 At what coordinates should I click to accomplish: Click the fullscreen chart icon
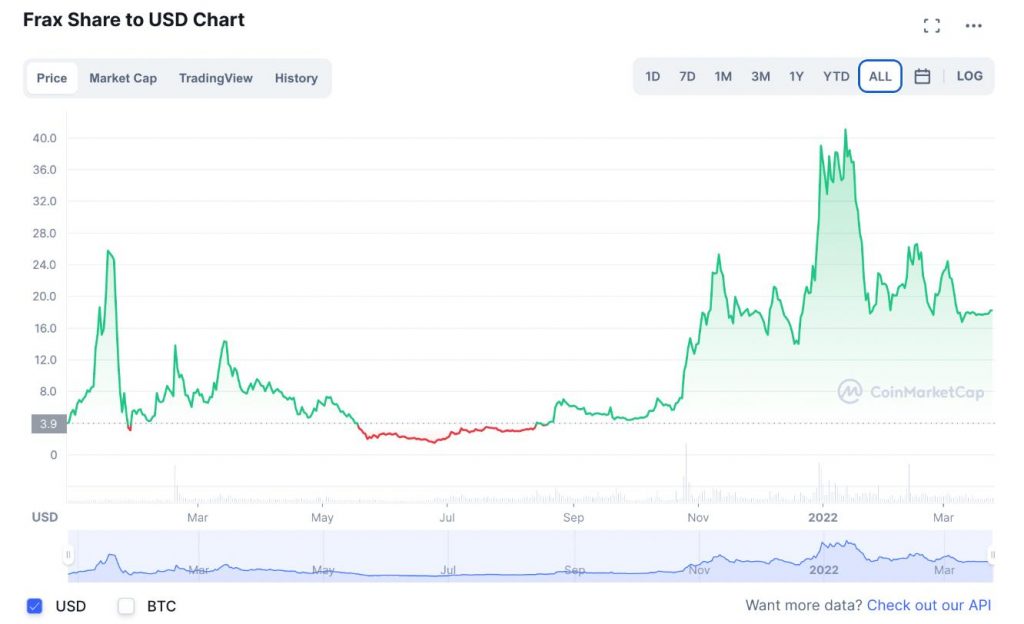932,26
